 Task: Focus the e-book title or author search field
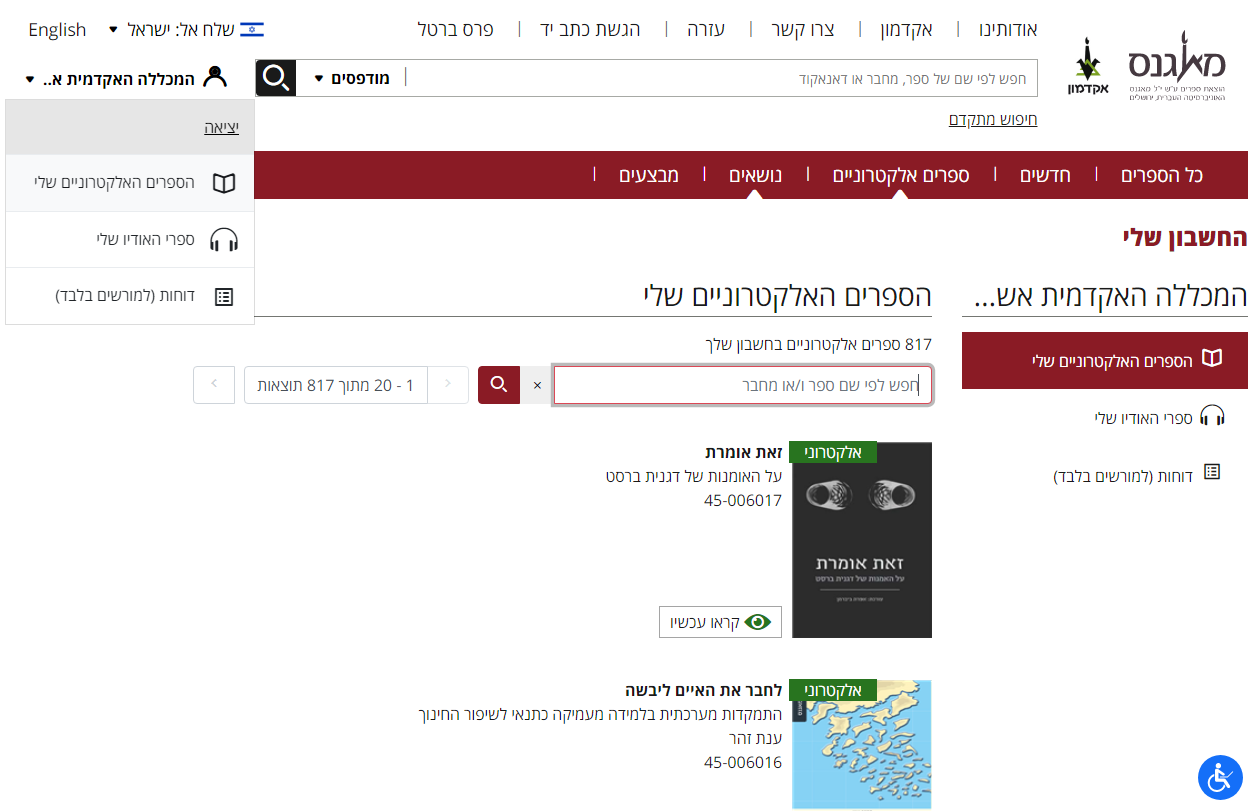coord(742,385)
